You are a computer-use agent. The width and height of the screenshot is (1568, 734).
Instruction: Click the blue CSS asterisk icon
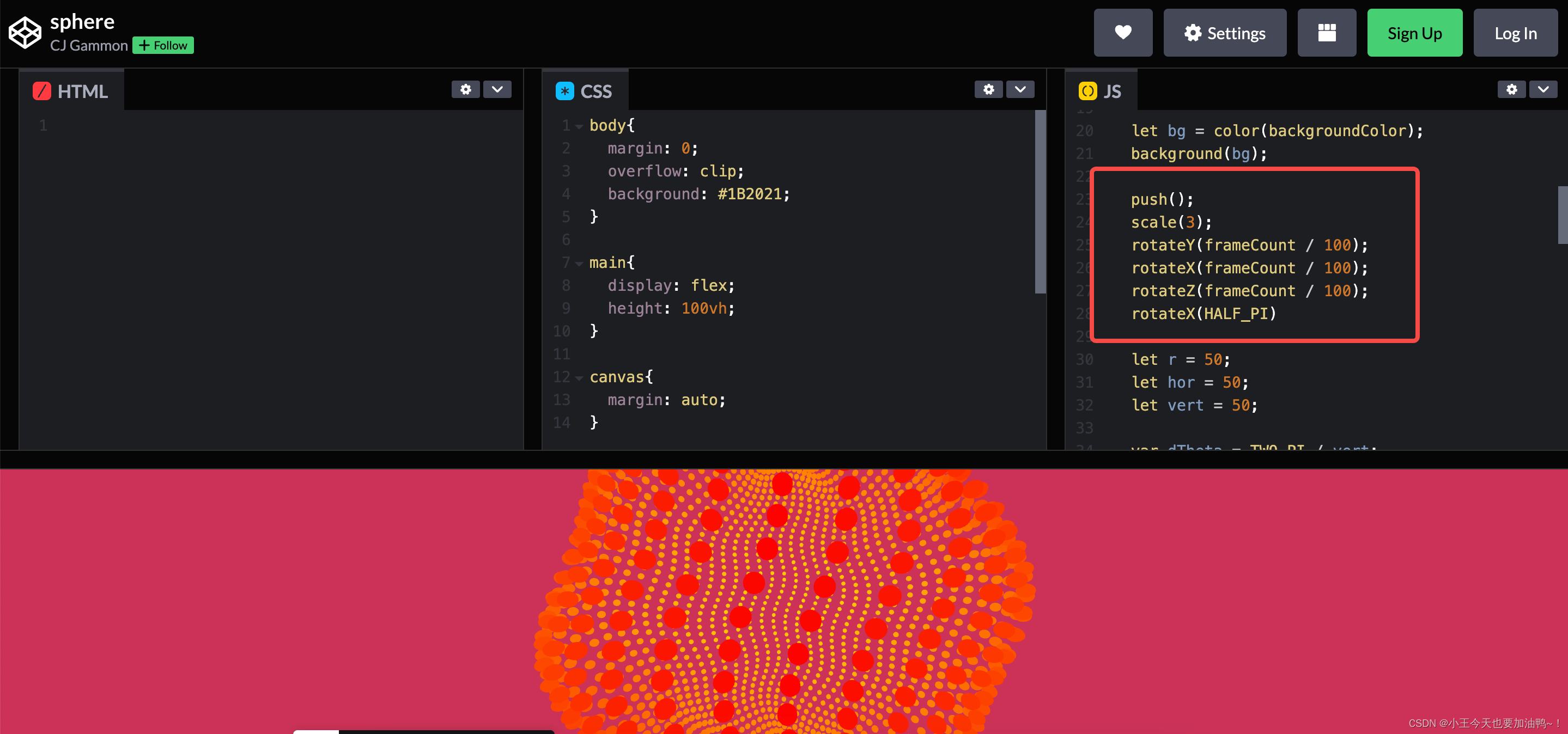point(564,91)
